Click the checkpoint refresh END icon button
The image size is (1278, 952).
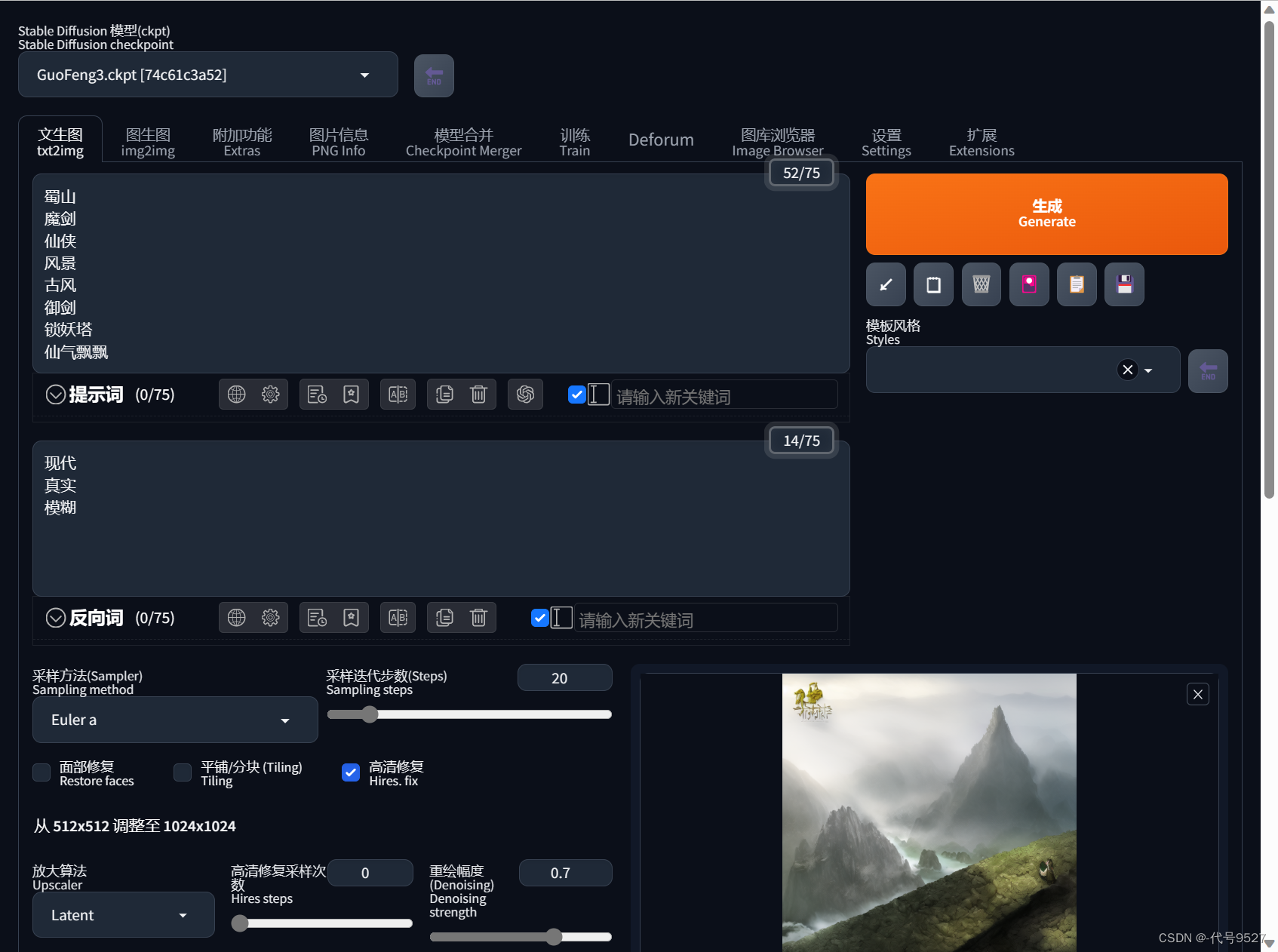click(434, 75)
